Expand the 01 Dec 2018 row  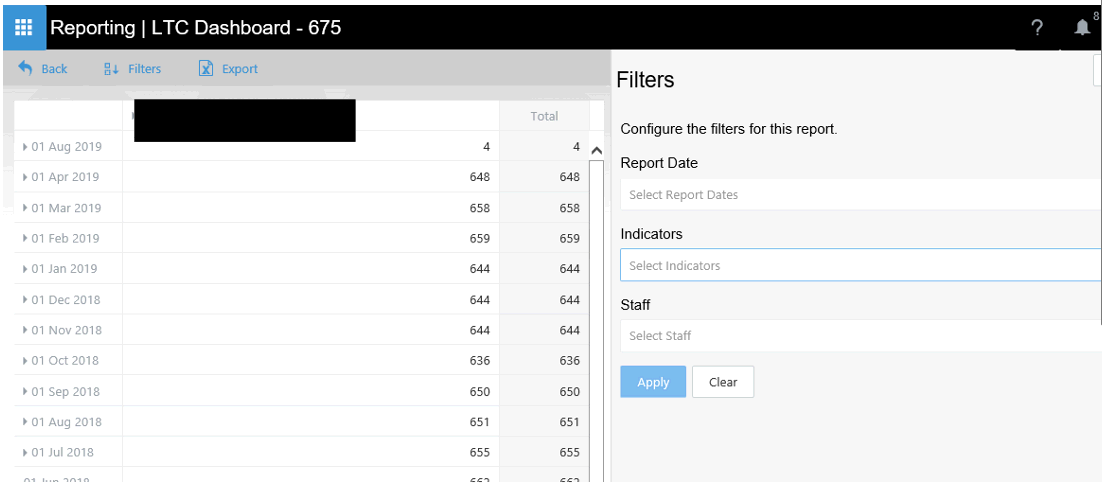tap(26, 300)
